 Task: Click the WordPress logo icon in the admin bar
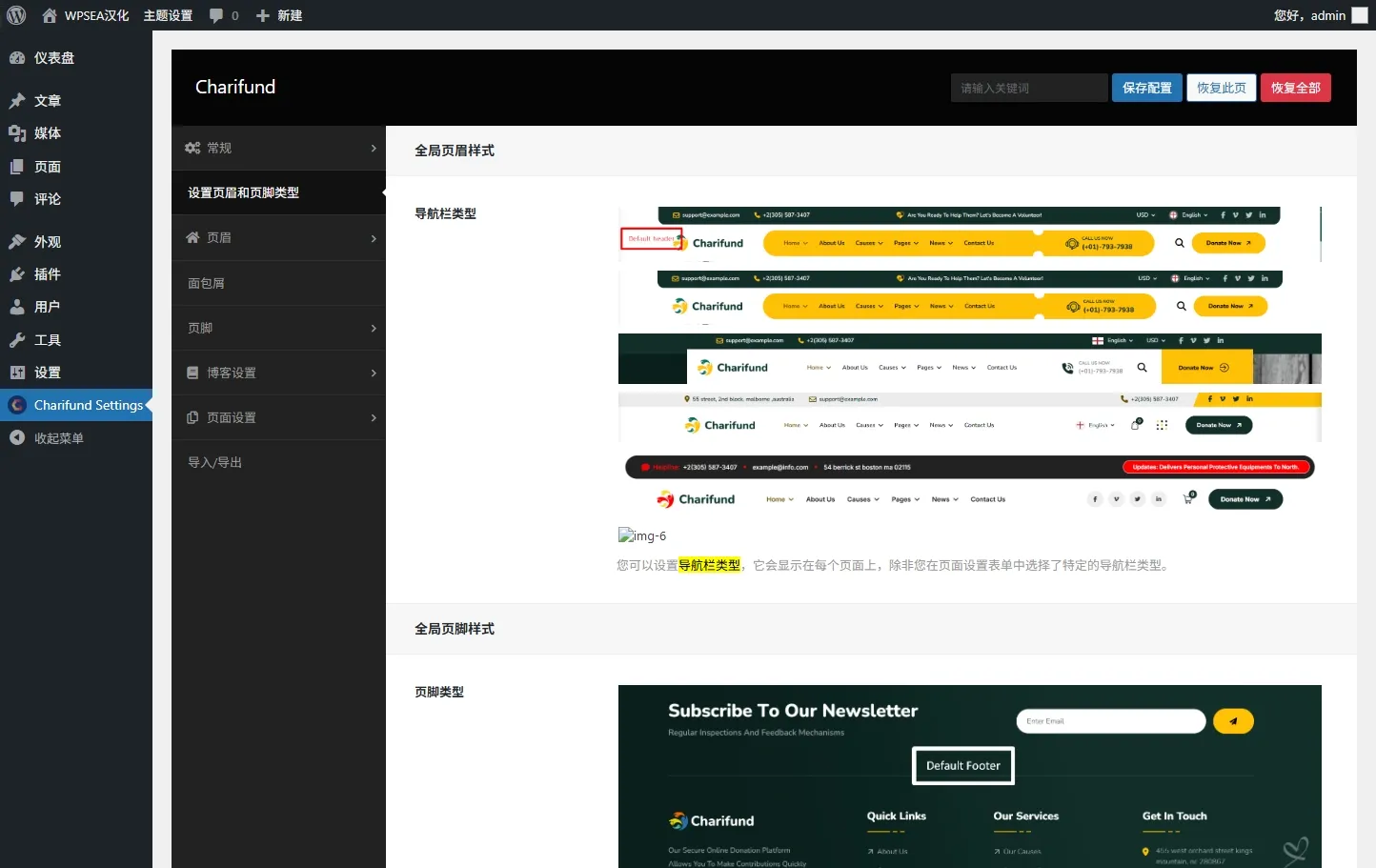[x=16, y=15]
